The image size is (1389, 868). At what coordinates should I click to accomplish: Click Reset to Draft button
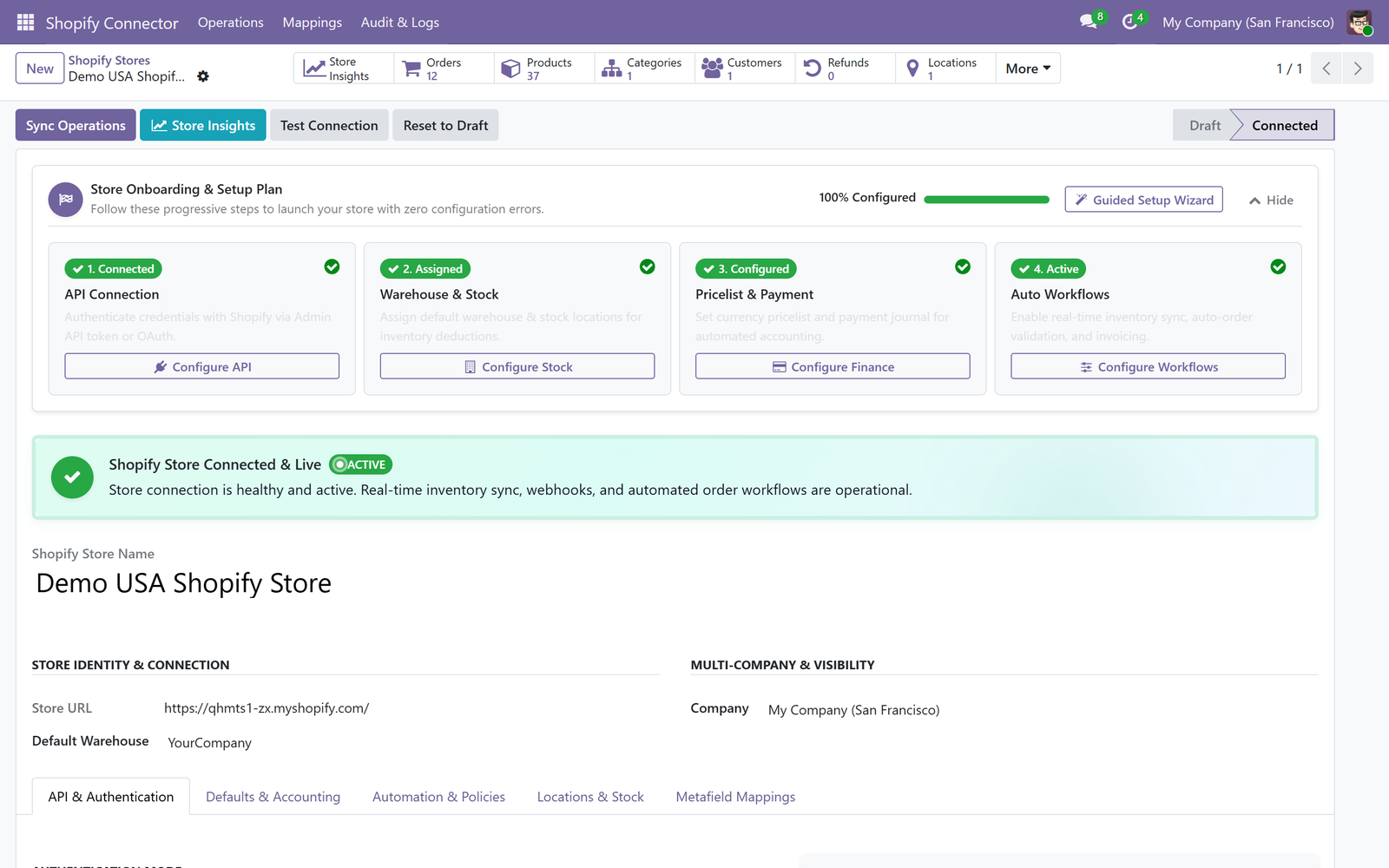(445, 125)
